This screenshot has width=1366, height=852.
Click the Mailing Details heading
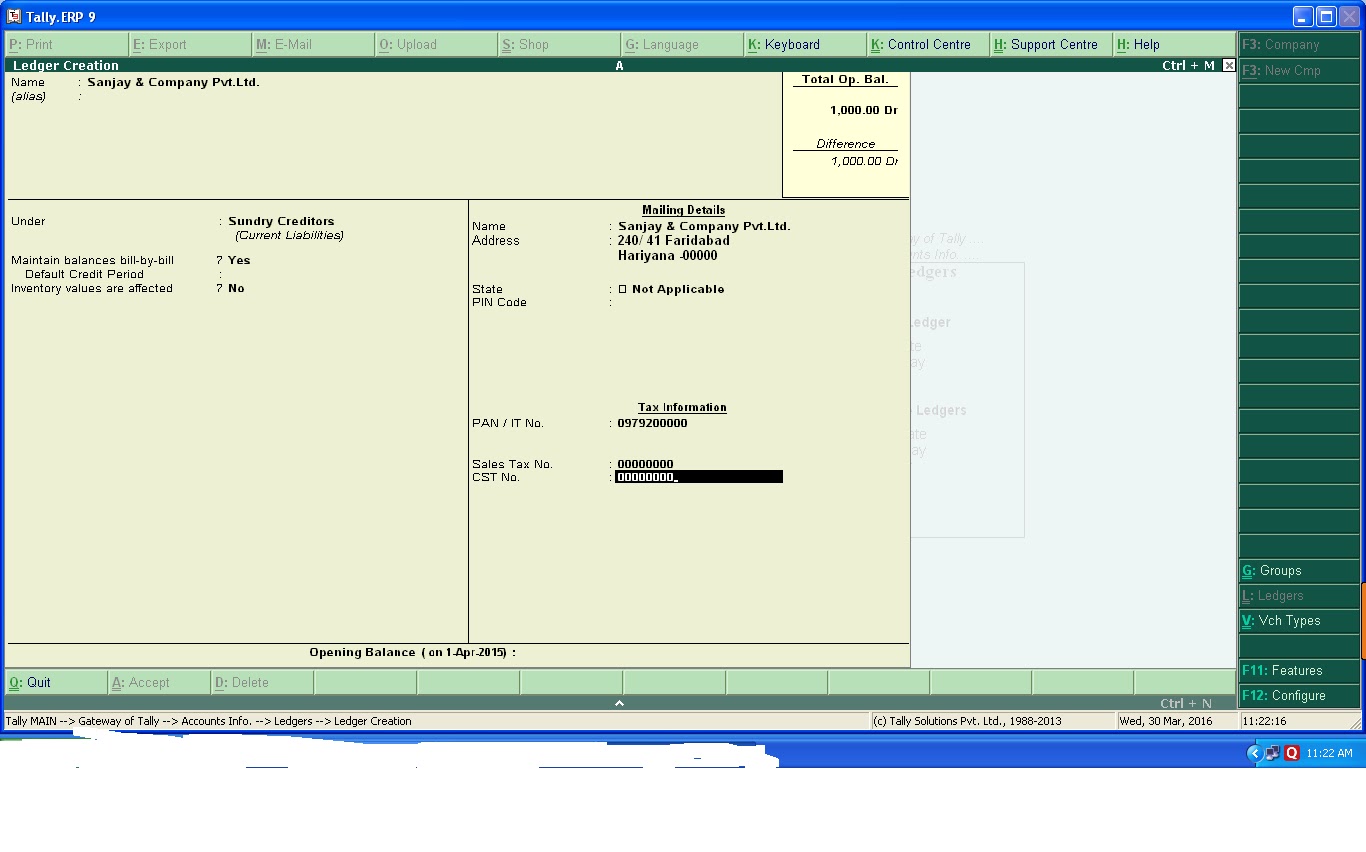(x=683, y=210)
